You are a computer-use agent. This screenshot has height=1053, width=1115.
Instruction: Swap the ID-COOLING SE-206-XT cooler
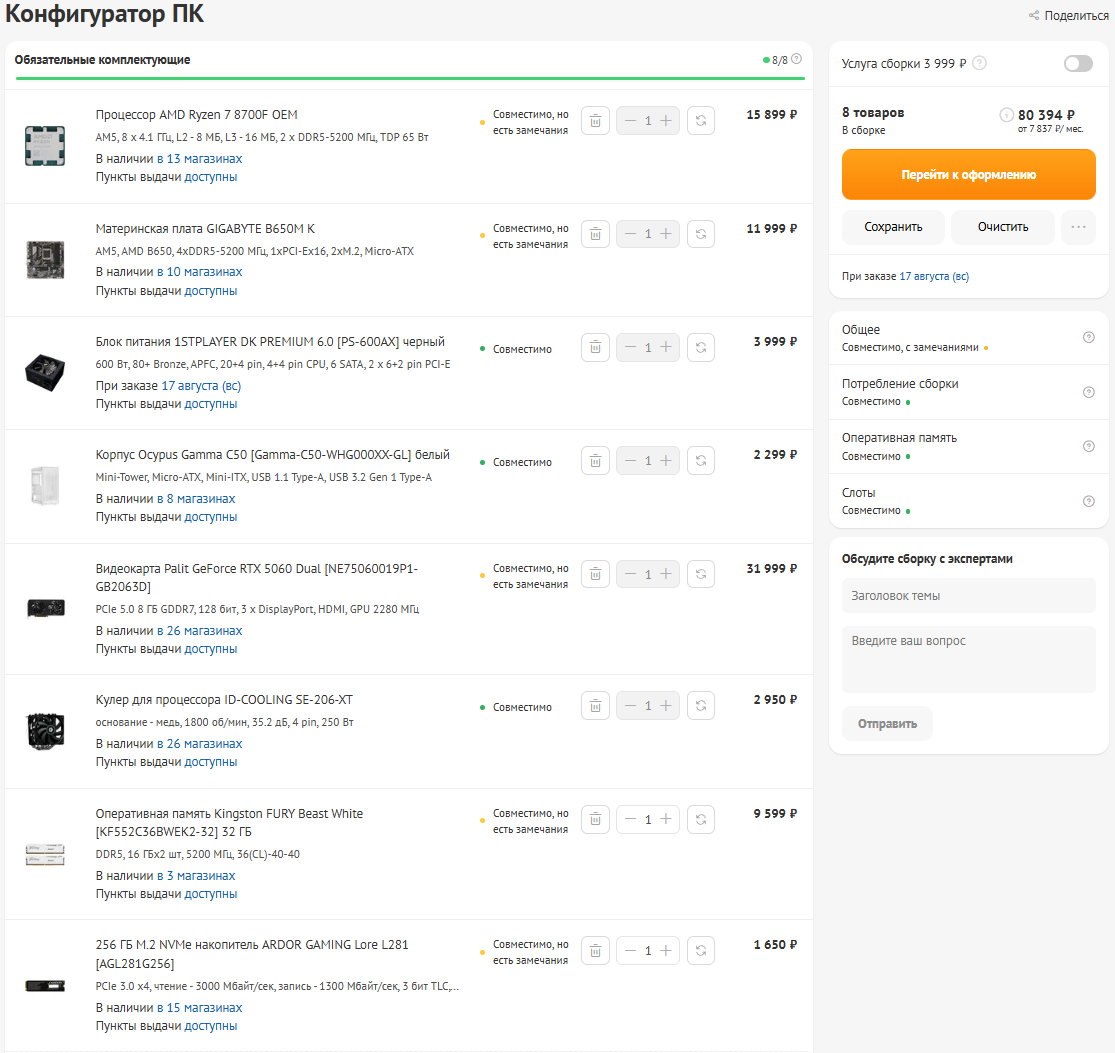[x=700, y=706]
